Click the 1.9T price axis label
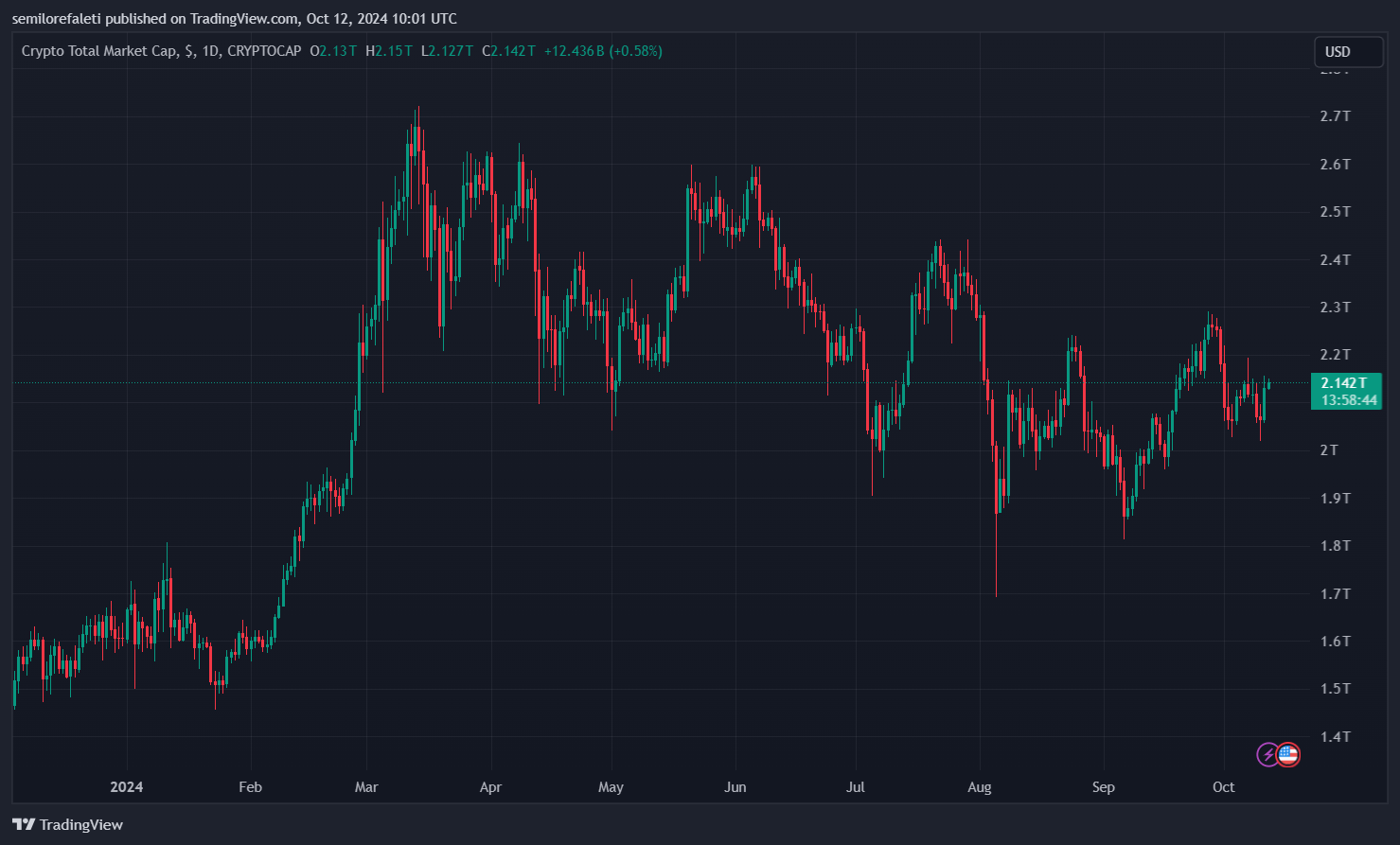Viewport: 1400px width, 845px height. tap(1335, 498)
